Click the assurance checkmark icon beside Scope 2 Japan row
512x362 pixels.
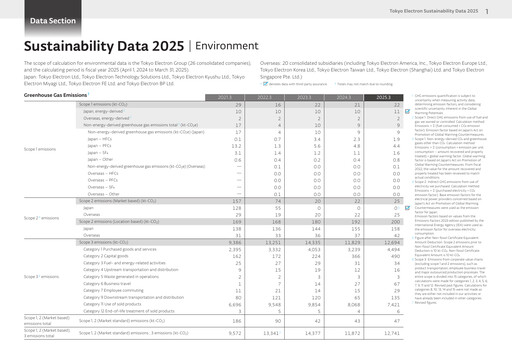pyautogui.click(x=407, y=208)
